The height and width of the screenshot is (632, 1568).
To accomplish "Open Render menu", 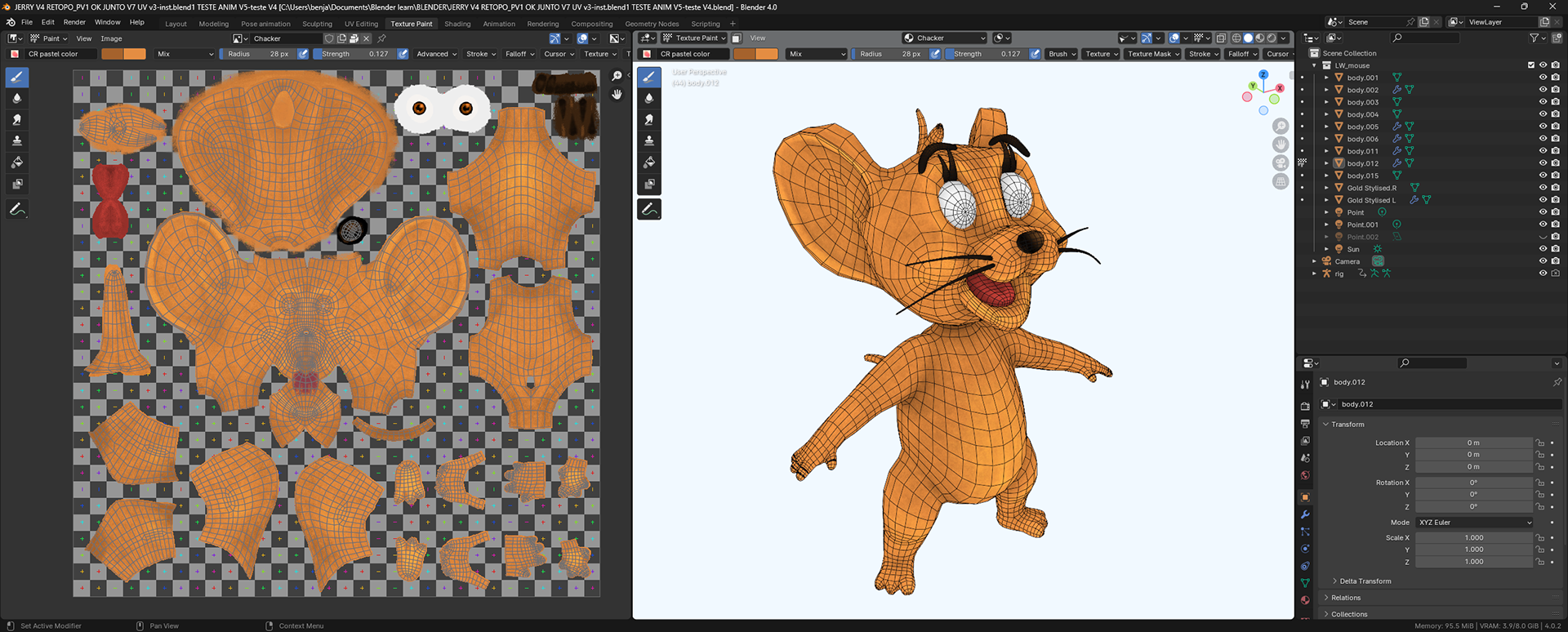I will tap(74, 22).
